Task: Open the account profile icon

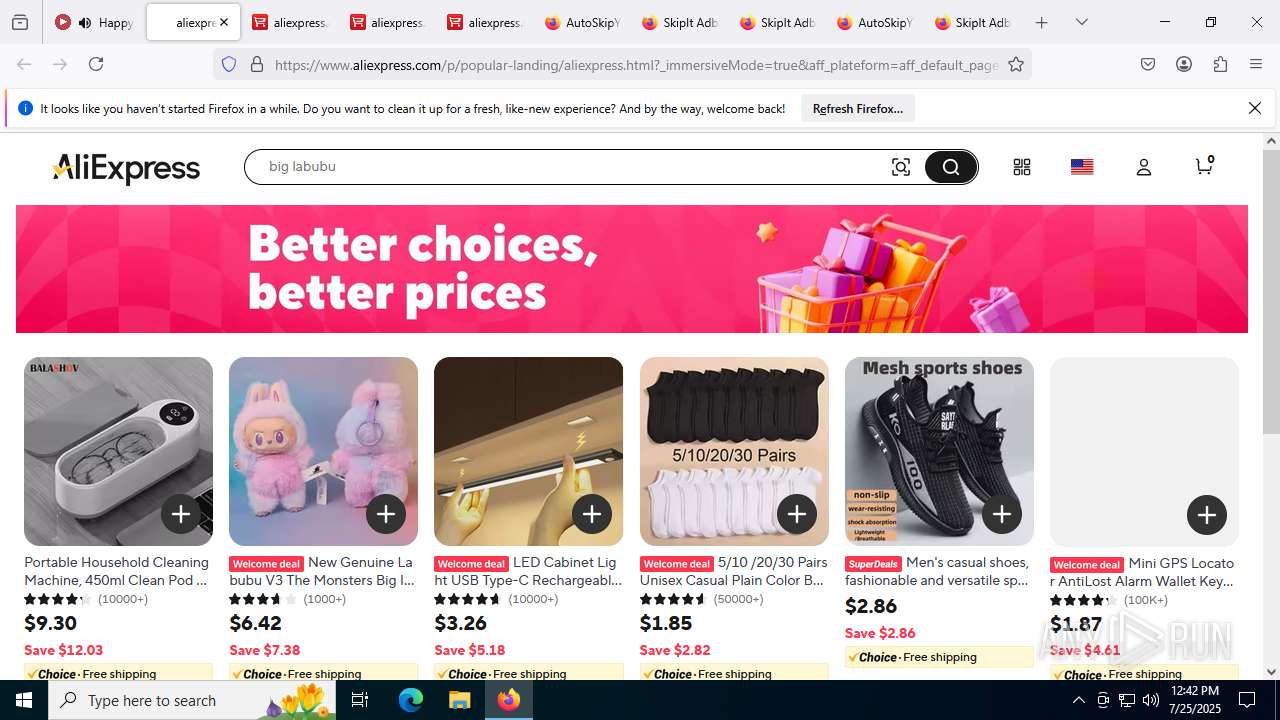Action: tap(1144, 167)
